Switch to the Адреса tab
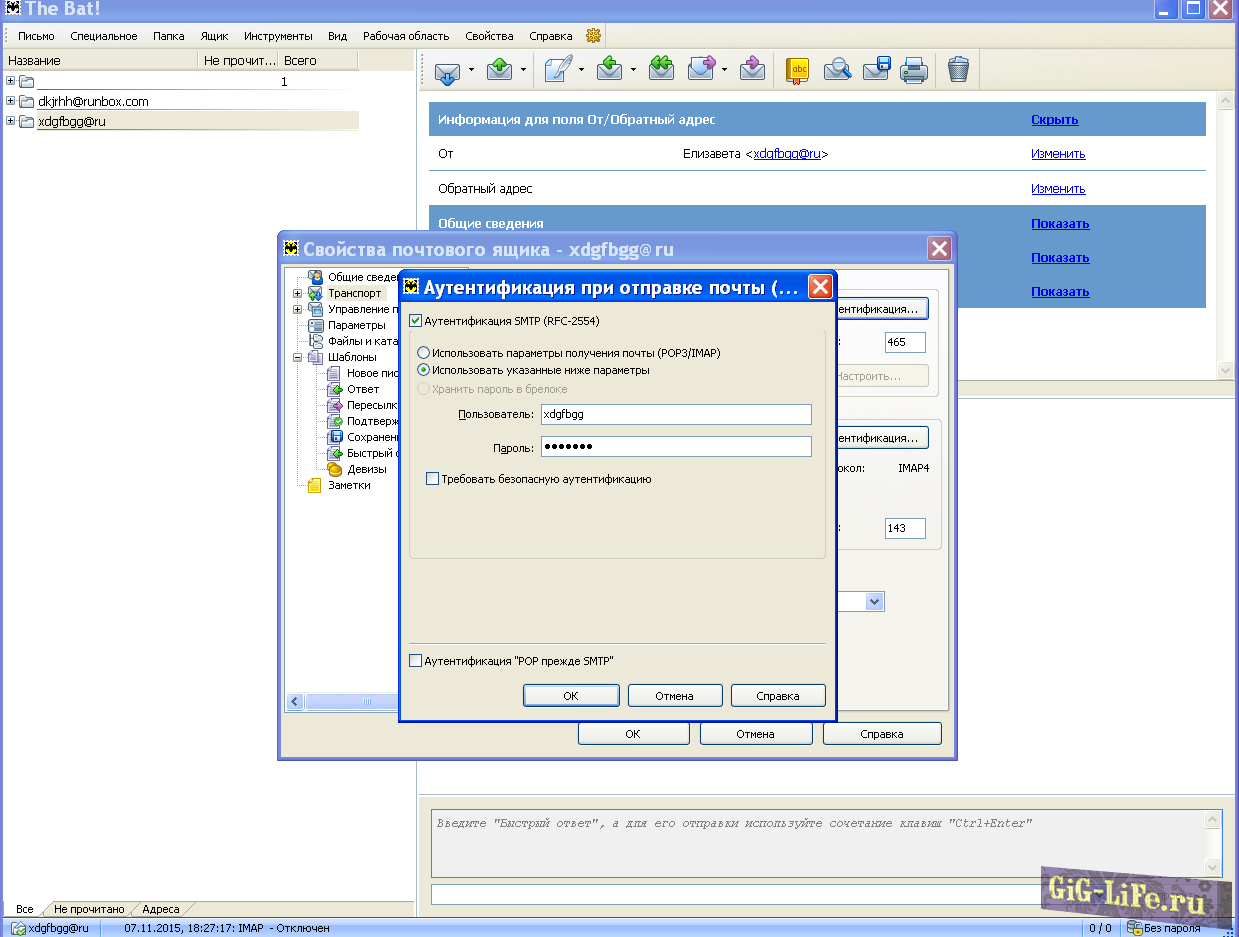The width and height of the screenshot is (1239, 937). click(x=160, y=909)
